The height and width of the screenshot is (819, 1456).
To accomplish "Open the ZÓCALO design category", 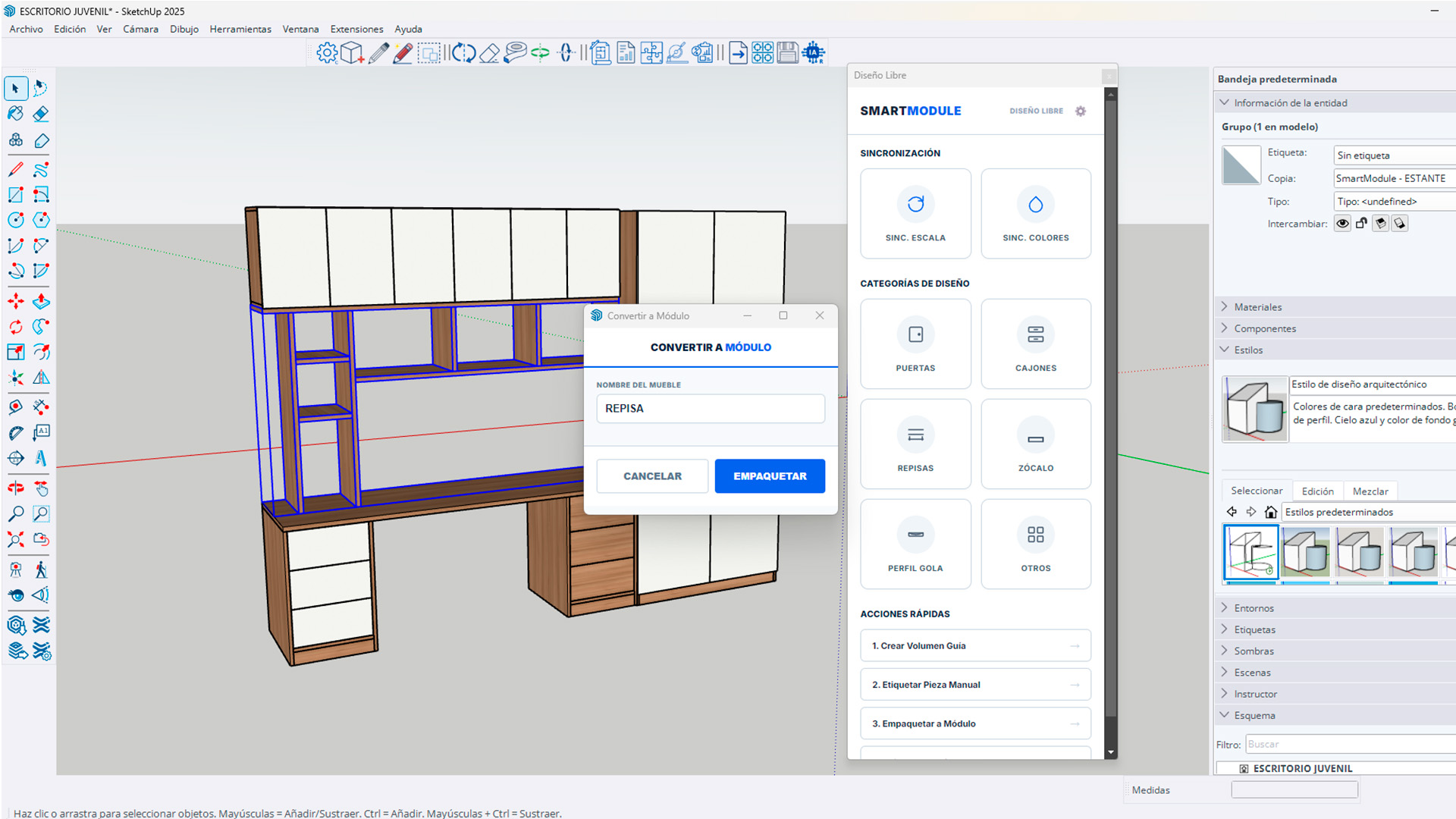I will tap(1036, 444).
